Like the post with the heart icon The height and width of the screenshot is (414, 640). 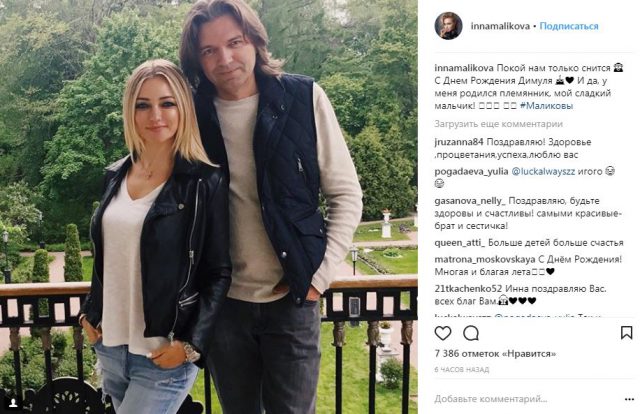(443, 334)
